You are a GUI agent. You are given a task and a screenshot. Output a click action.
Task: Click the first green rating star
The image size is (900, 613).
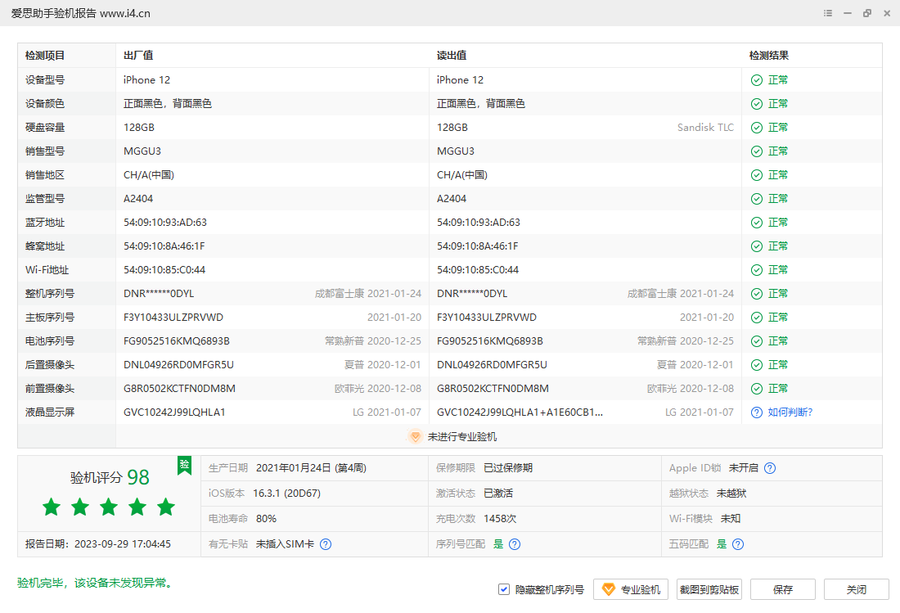click(52, 507)
